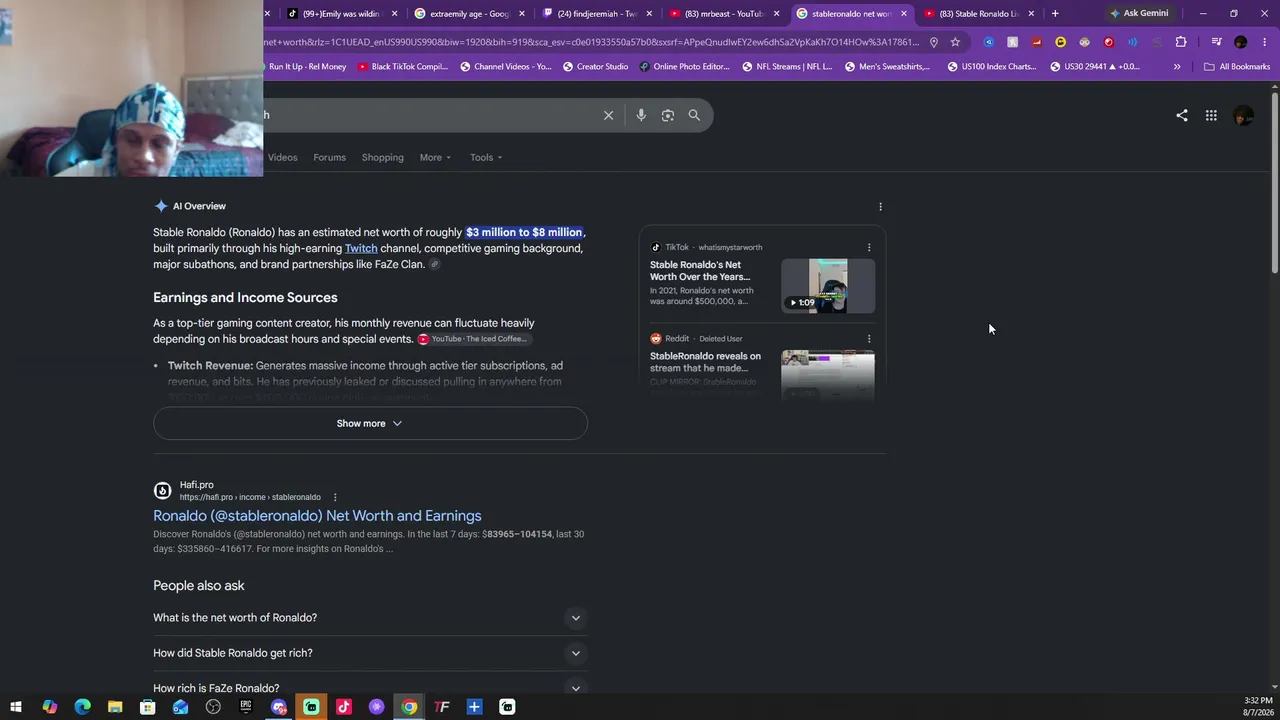This screenshot has width=1280, height=720.
Task: Expand AI Overview with Show more
Action: (x=370, y=423)
